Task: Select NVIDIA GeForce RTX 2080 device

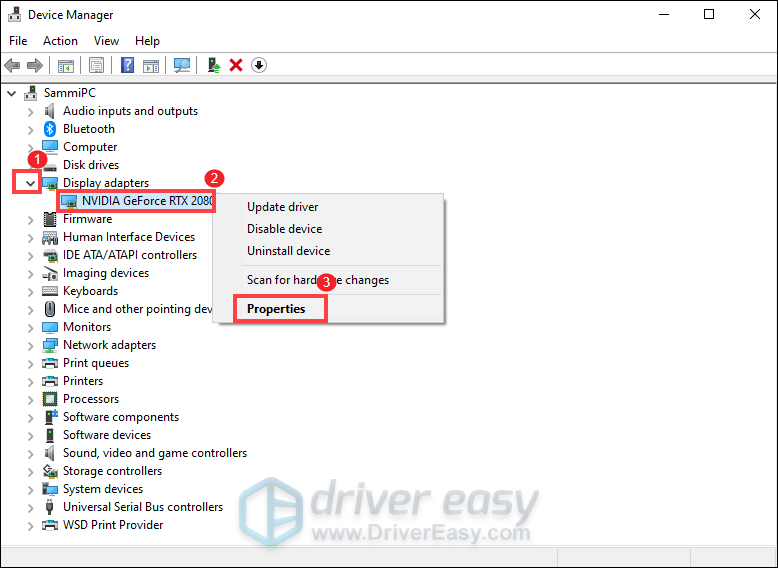Action: point(147,201)
